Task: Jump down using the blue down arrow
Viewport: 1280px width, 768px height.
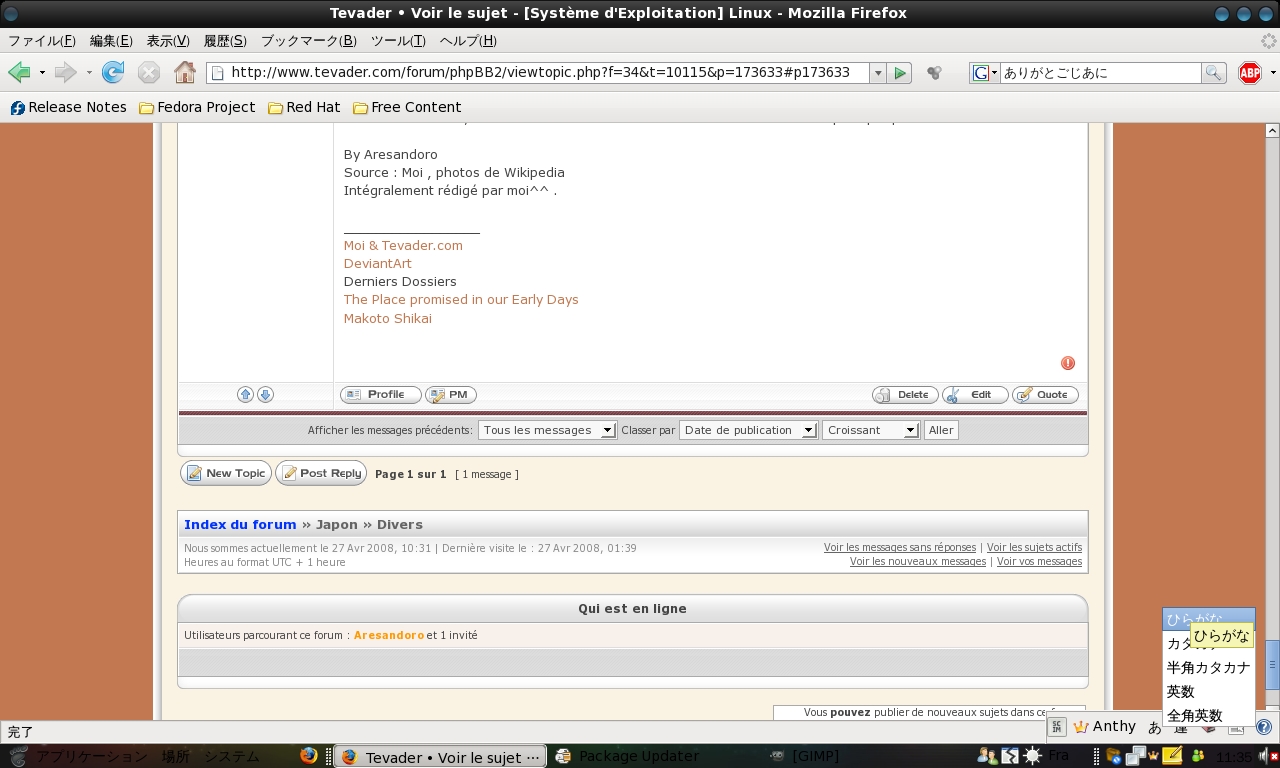Action: point(265,395)
